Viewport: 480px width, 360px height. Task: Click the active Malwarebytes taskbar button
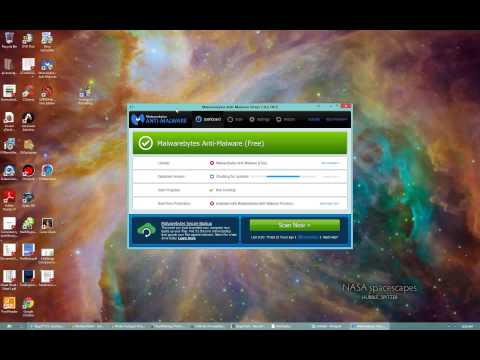(370, 326)
